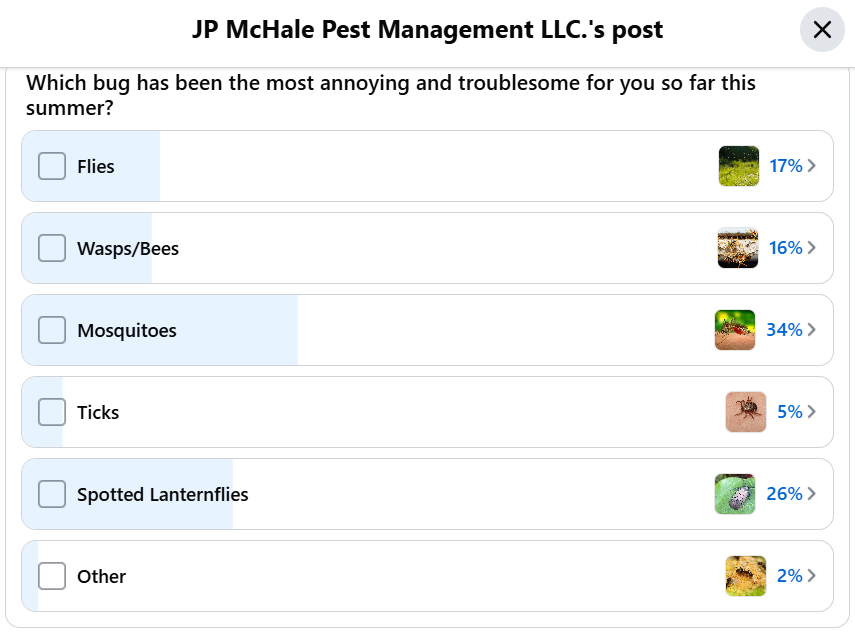Expand voters chevron next to 17%
This screenshot has height=638, width=855.
pos(812,166)
